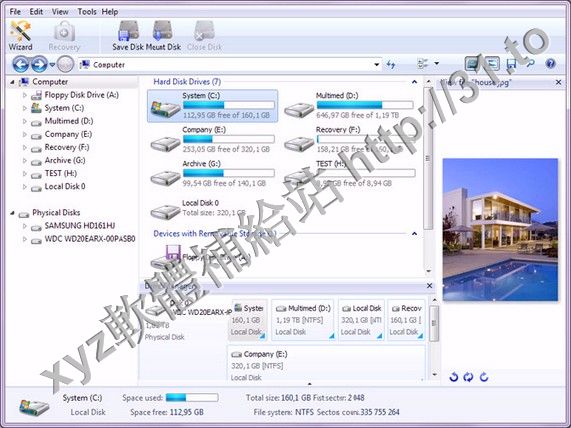Click the house.jpg preview image
Image resolution: width=571 pixels, height=428 pixels.
500,229
